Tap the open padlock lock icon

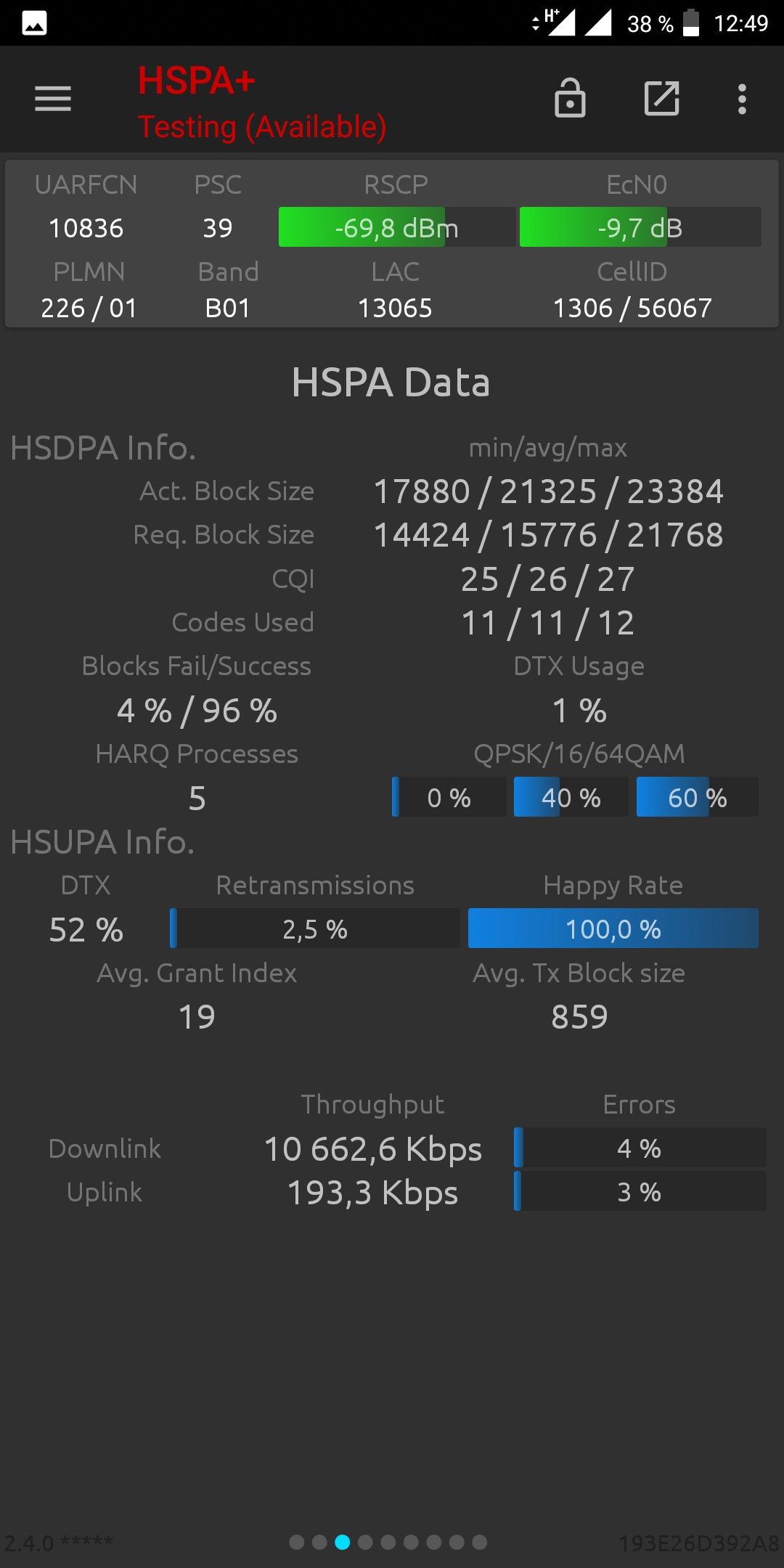[x=570, y=98]
